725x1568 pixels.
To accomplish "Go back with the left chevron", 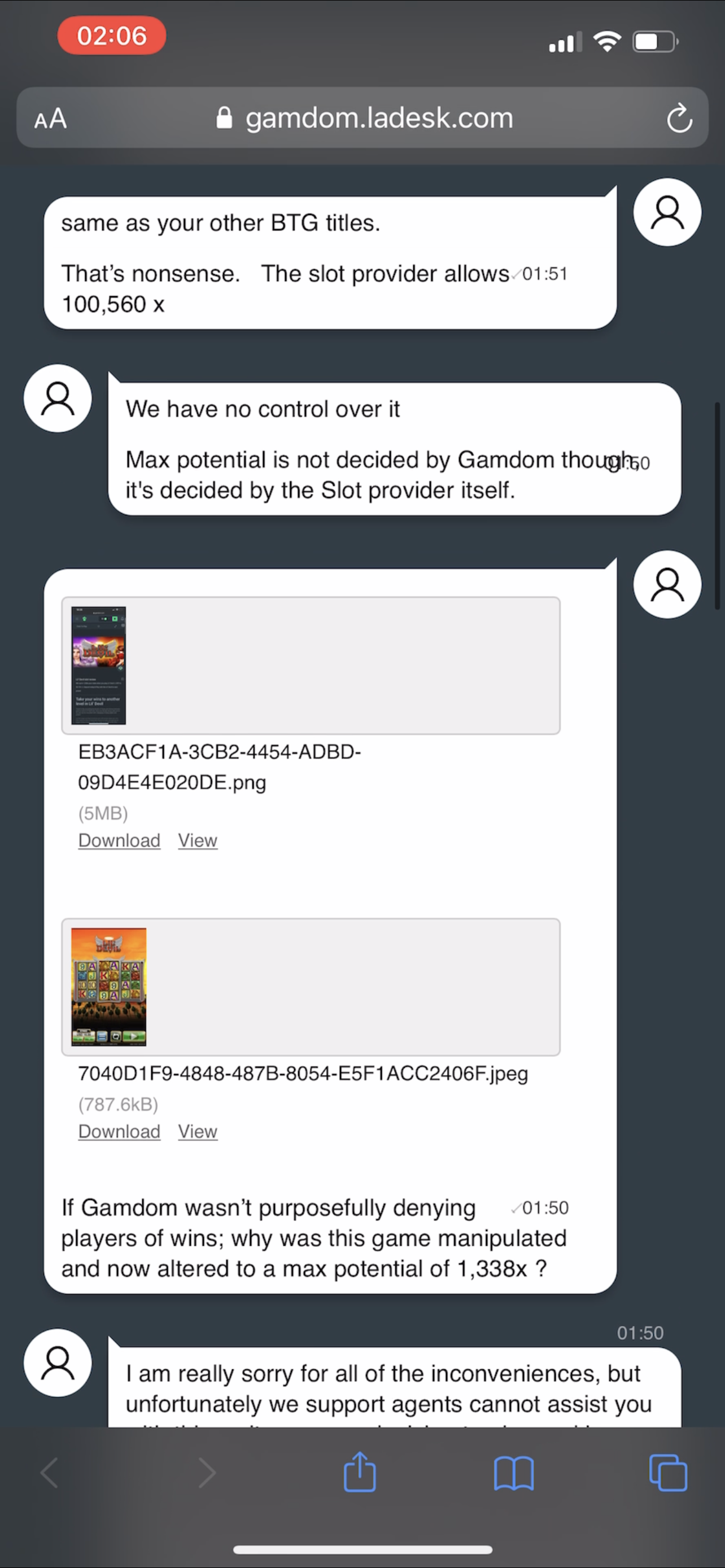I will (49, 1473).
